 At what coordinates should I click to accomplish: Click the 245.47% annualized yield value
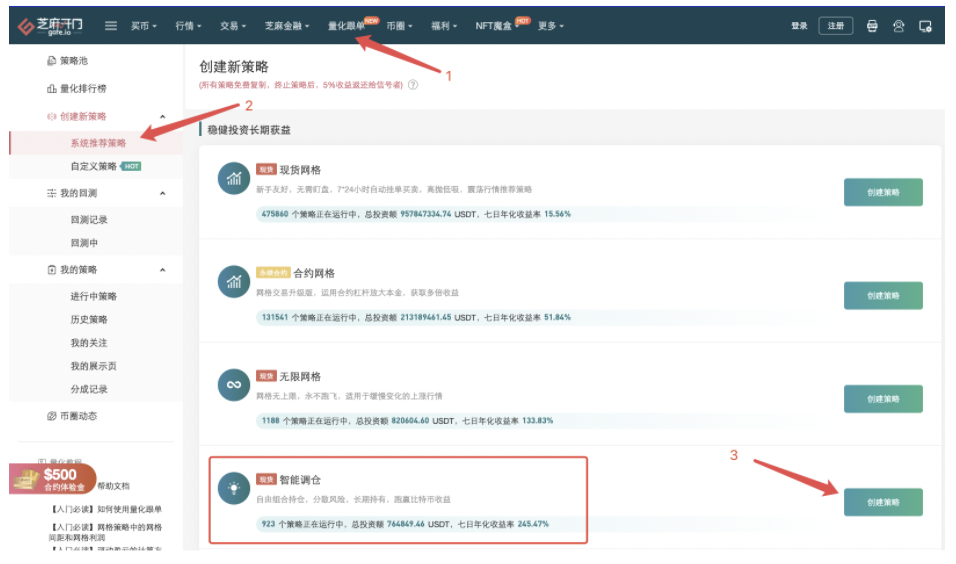click(x=533, y=524)
